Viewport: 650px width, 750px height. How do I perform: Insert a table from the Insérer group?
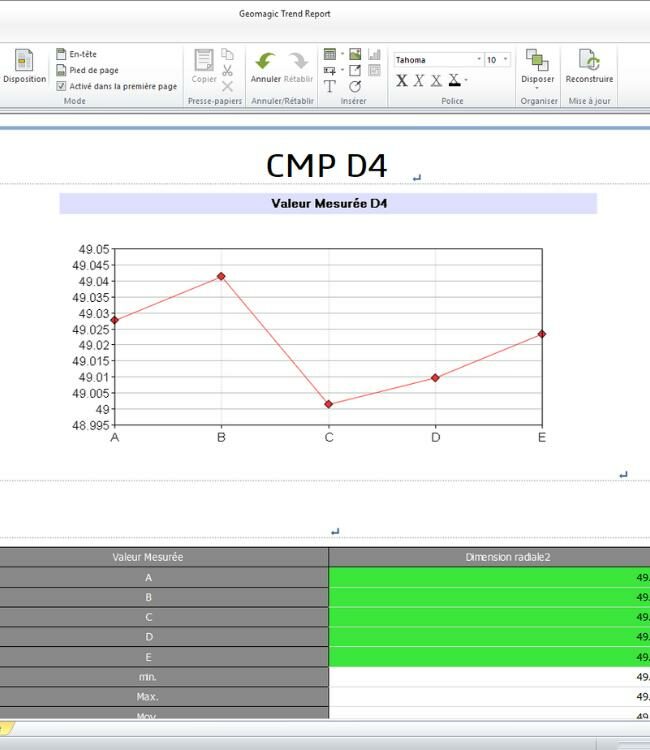pyautogui.click(x=330, y=54)
